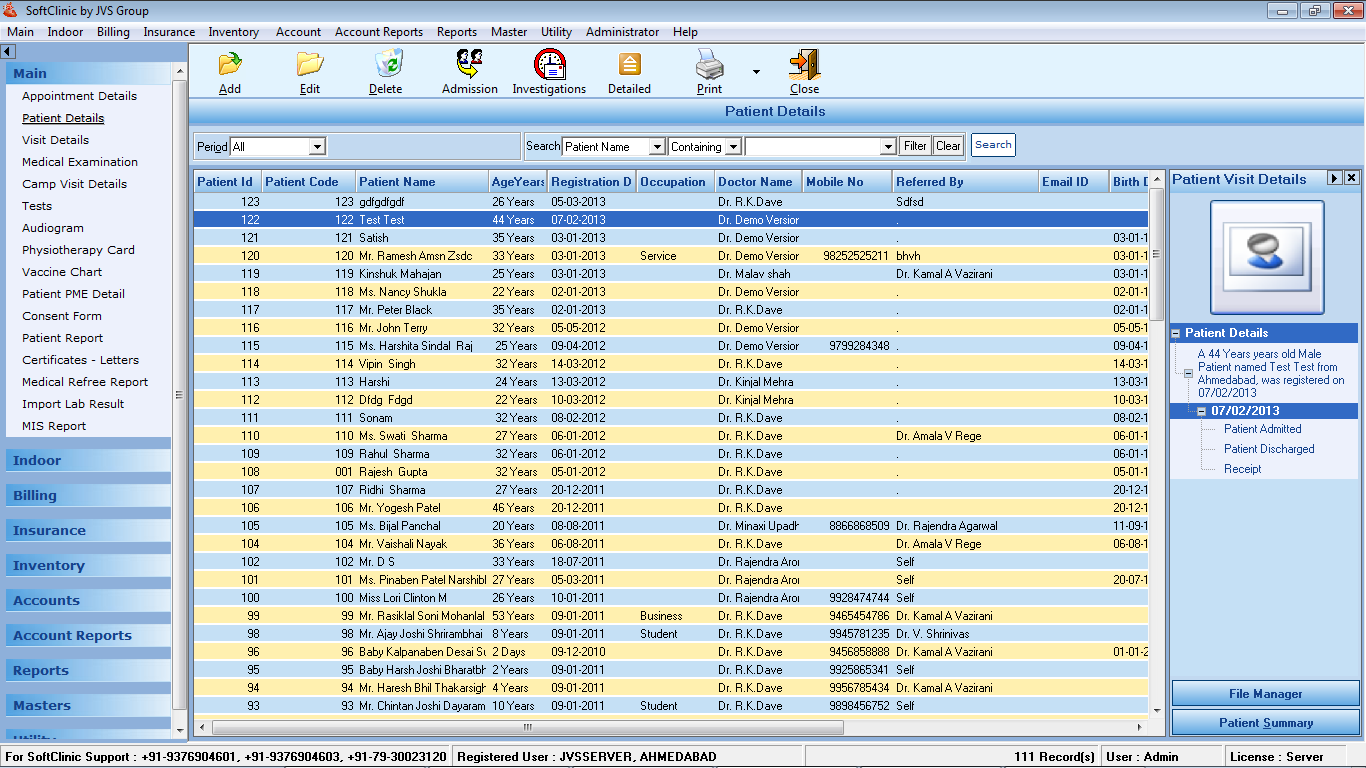This screenshot has width=1366, height=768.
Task: Open the Utility menu
Action: (556, 31)
